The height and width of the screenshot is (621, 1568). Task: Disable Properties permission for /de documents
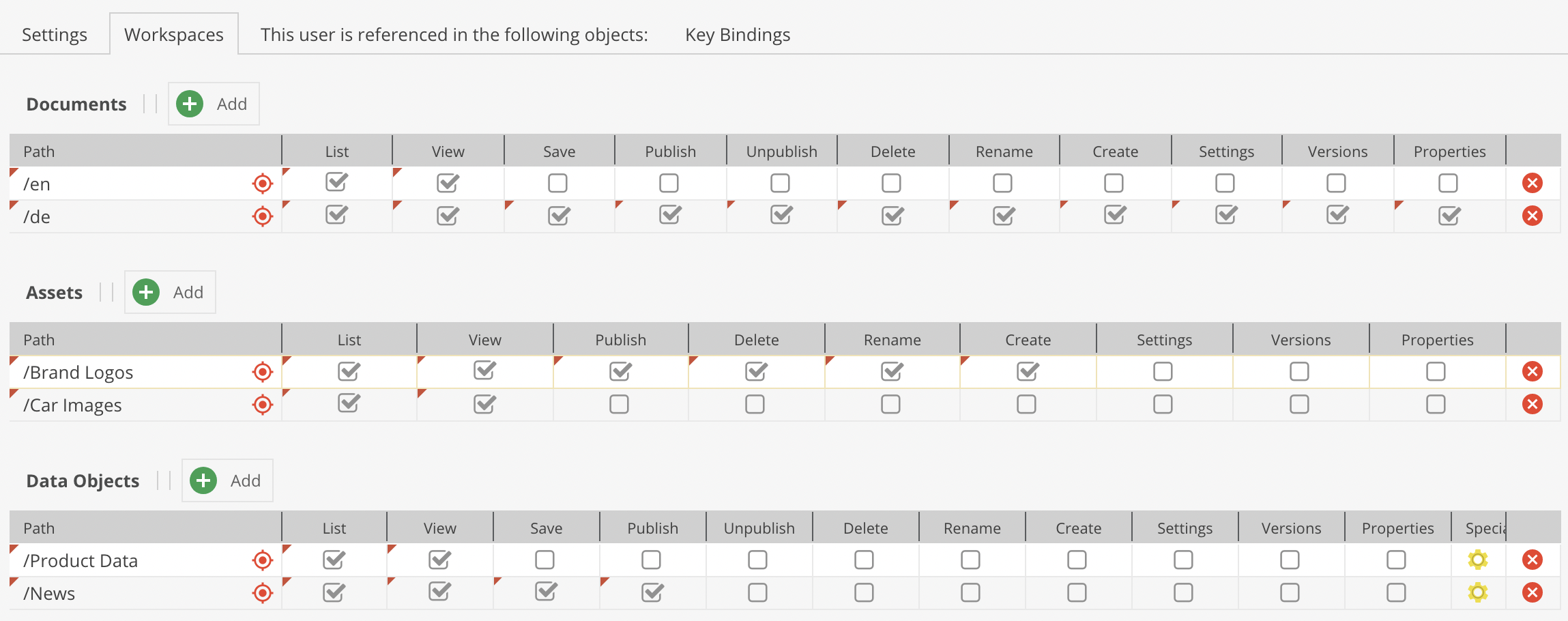[1448, 216]
